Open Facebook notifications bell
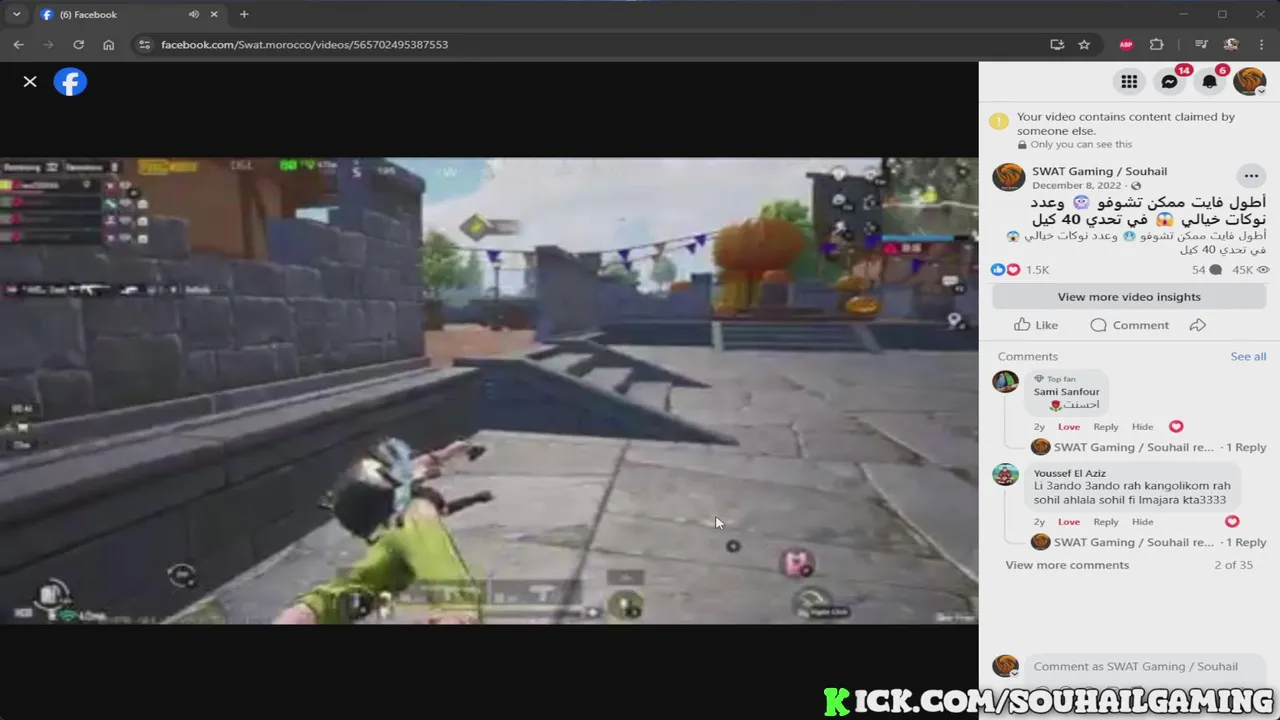 [x=1209, y=82]
